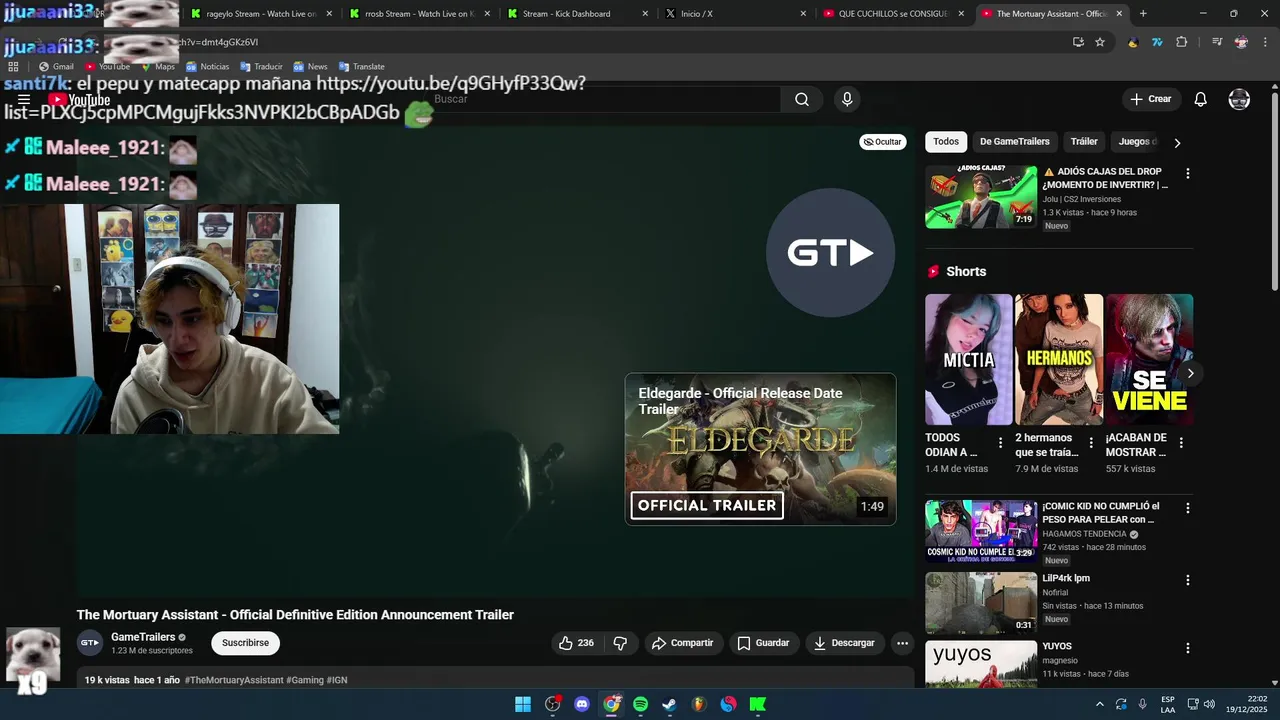
Task: Open the 7TV extension icon
Action: point(1157,42)
